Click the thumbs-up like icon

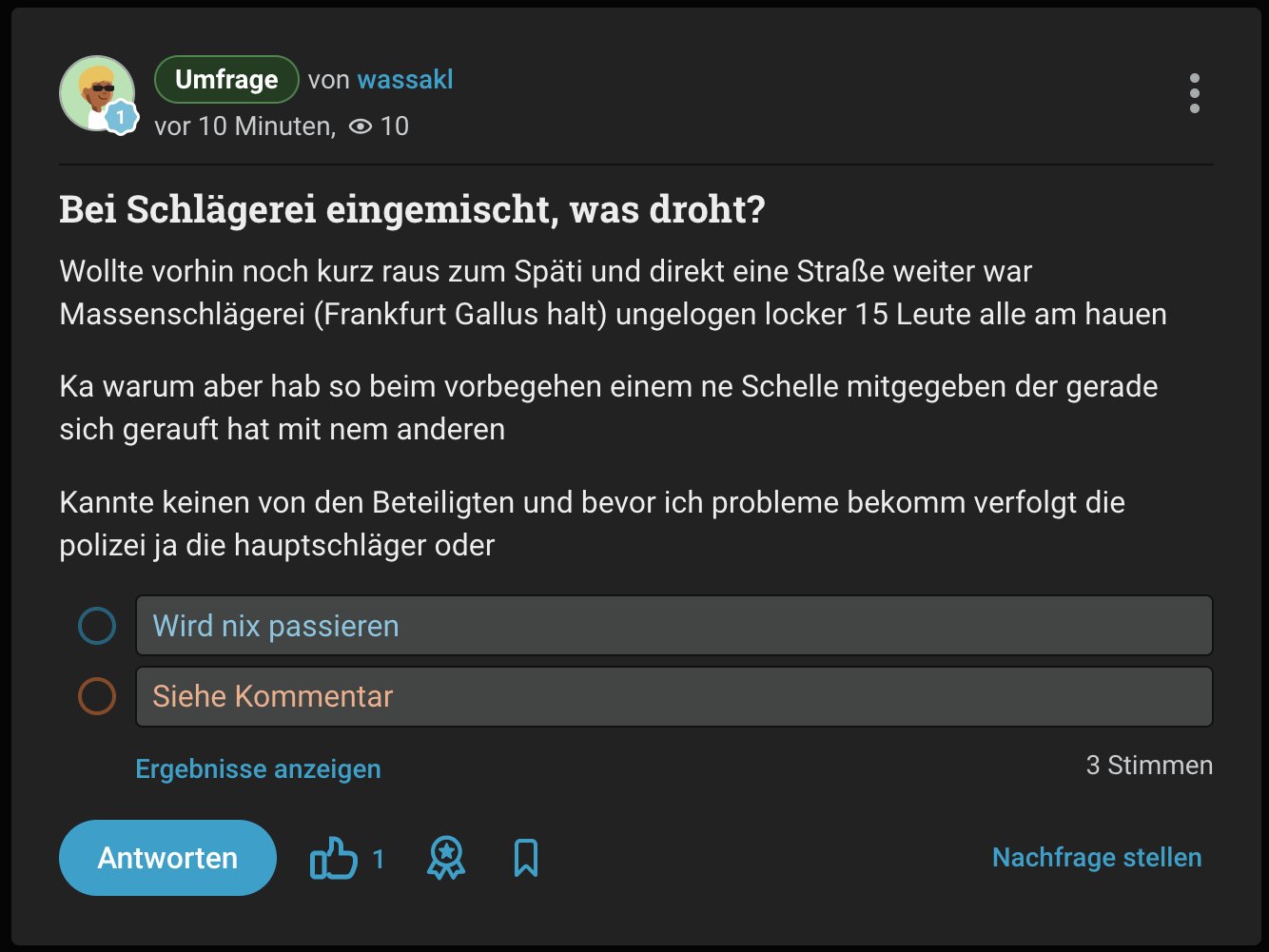pyautogui.click(x=333, y=858)
